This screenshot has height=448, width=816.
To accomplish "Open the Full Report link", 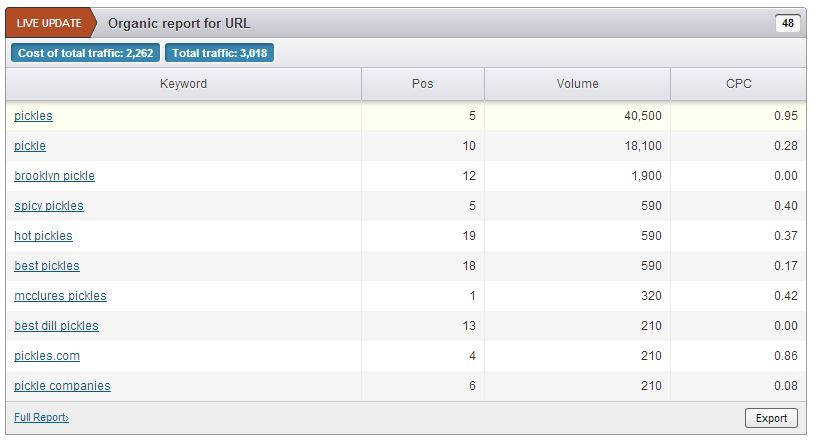I will pyautogui.click(x=41, y=418).
